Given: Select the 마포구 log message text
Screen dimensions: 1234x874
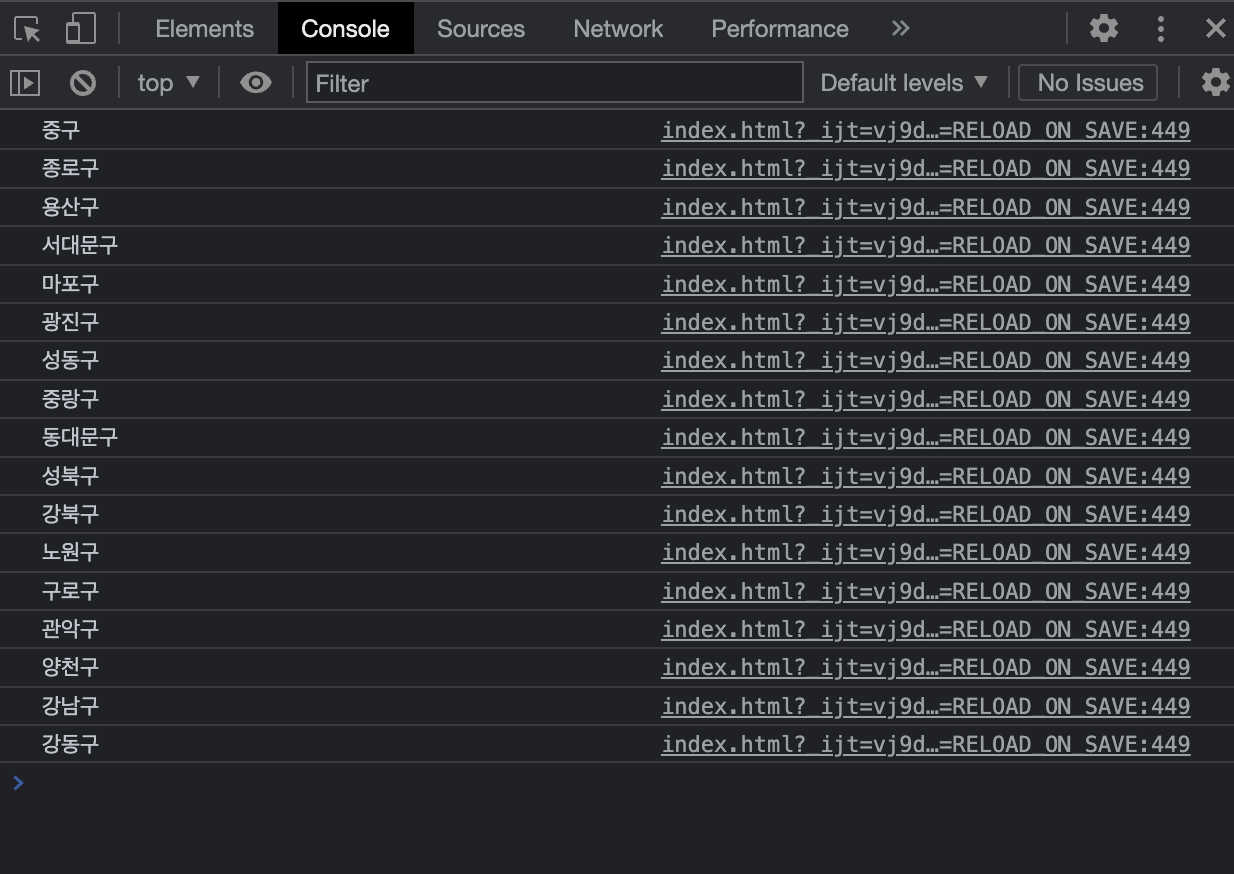Looking at the screenshot, I should point(70,284).
